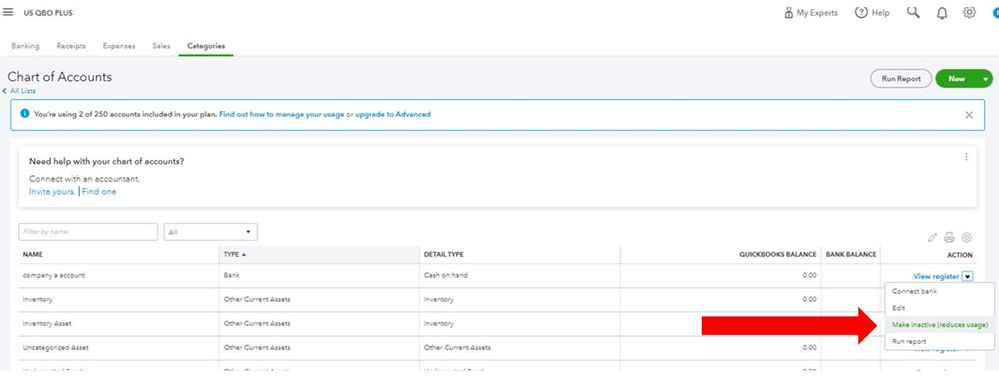Viewport: 999px width, 377px height.
Task: Click the print list icon
Action: point(949,238)
